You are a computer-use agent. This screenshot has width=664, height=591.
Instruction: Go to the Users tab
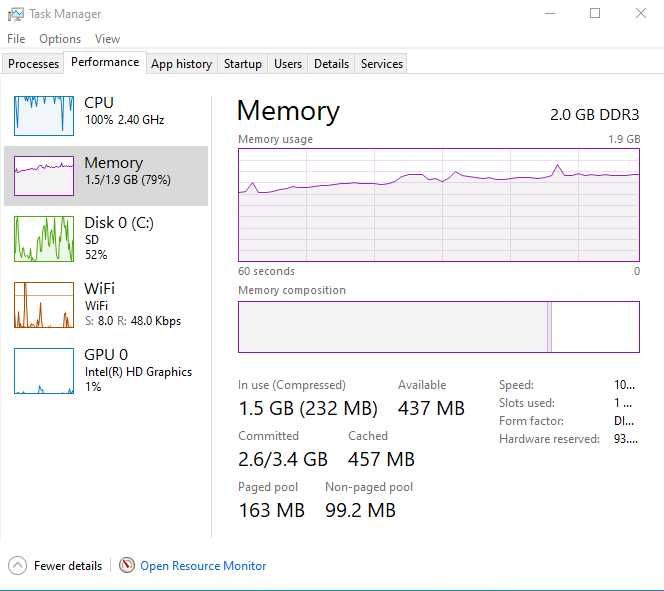click(288, 64)
